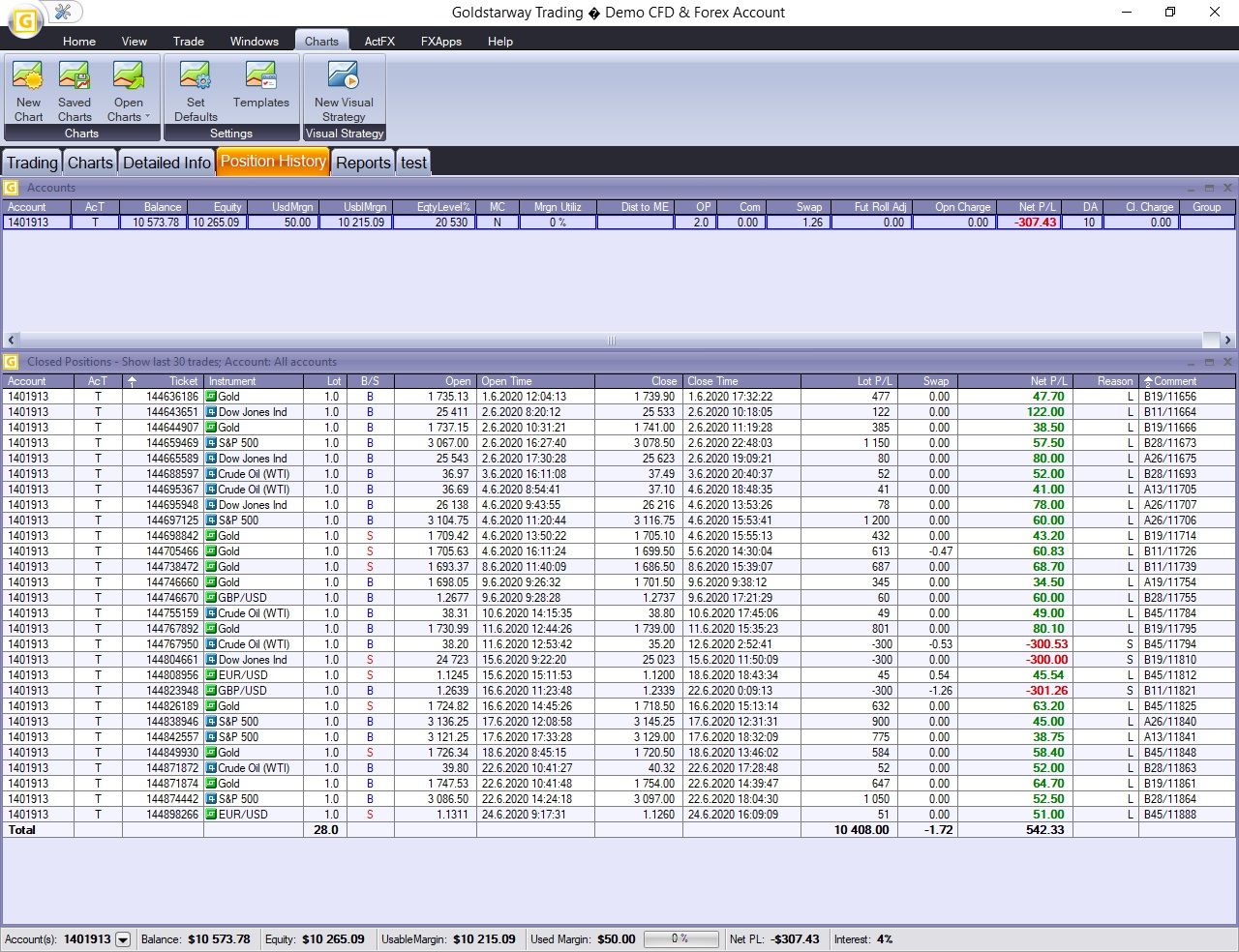Close the Closed Positions panel
1239x952 pixels.
tap(1227, 362)
